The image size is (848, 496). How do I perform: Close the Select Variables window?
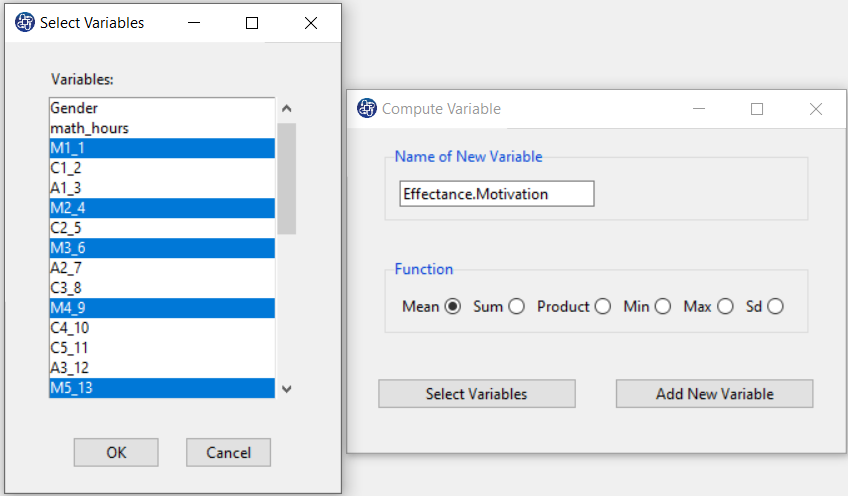click(x=311, y=23)
